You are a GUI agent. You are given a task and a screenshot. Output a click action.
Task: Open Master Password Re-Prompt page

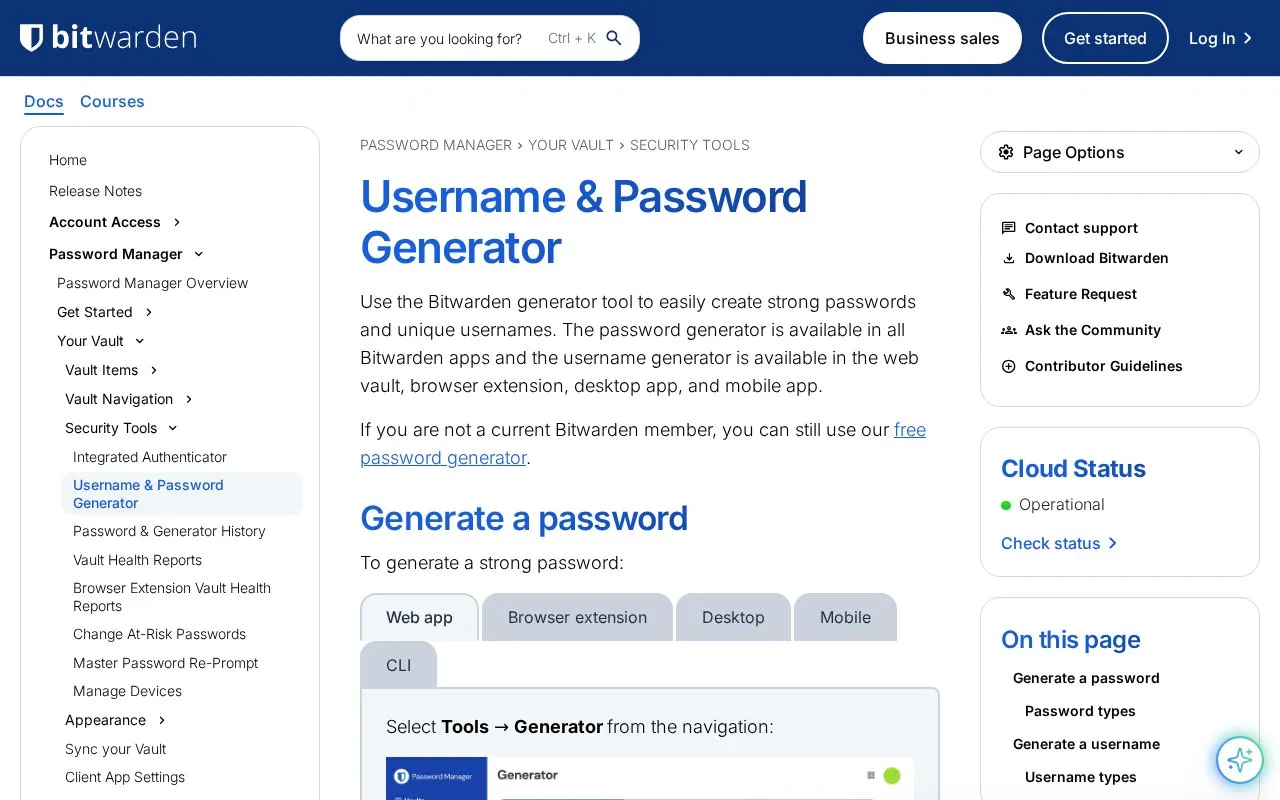pyautogui.click(x=165, y=663)
